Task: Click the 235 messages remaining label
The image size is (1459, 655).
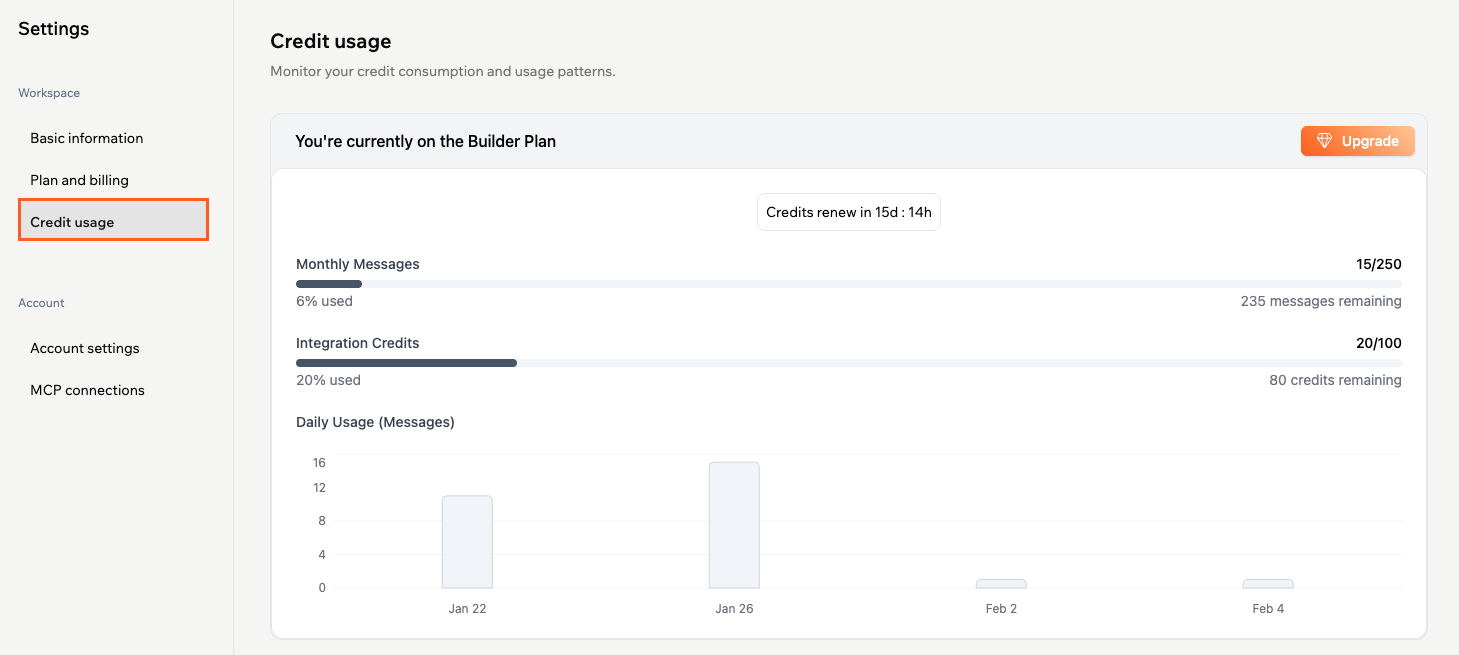Action: 1321,300
